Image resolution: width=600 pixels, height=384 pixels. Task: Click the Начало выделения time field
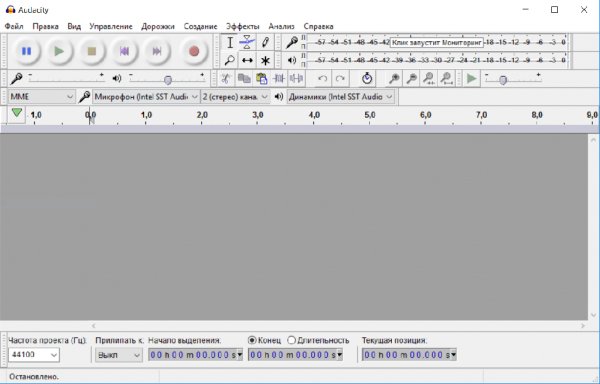195,355
